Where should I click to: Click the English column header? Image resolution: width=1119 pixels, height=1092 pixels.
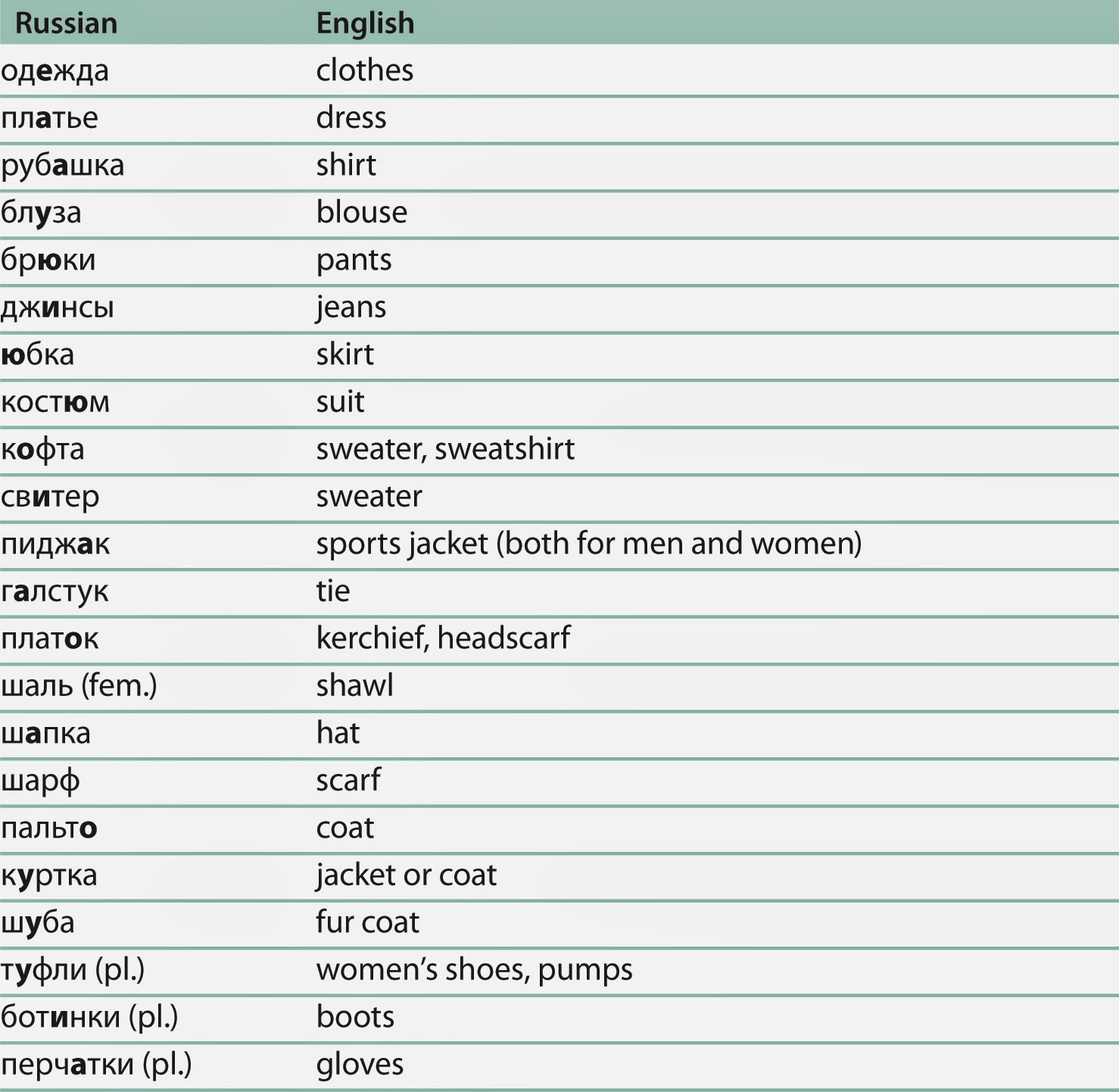coord(365,24)
